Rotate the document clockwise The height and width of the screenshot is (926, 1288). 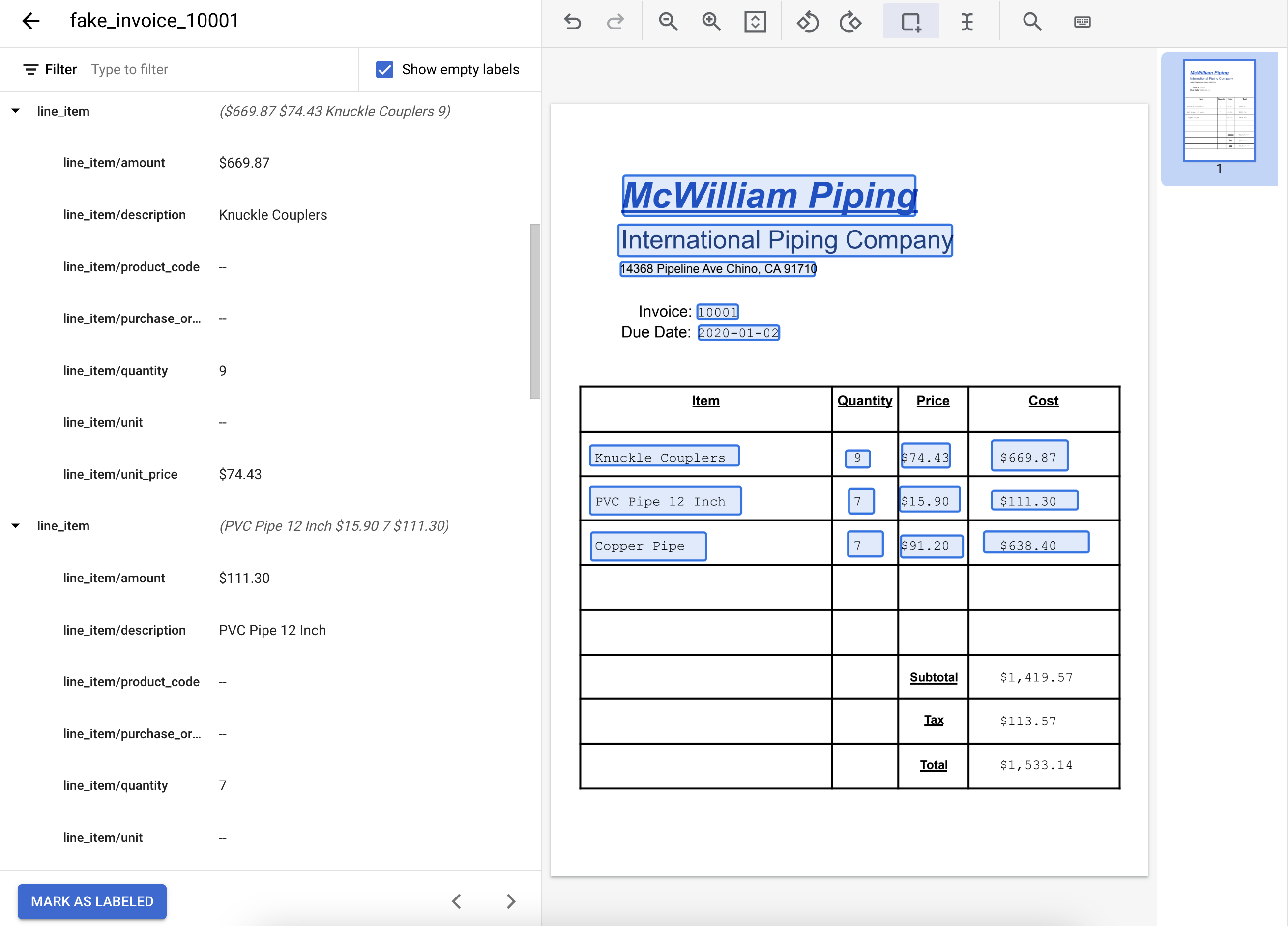pos(850,22)
